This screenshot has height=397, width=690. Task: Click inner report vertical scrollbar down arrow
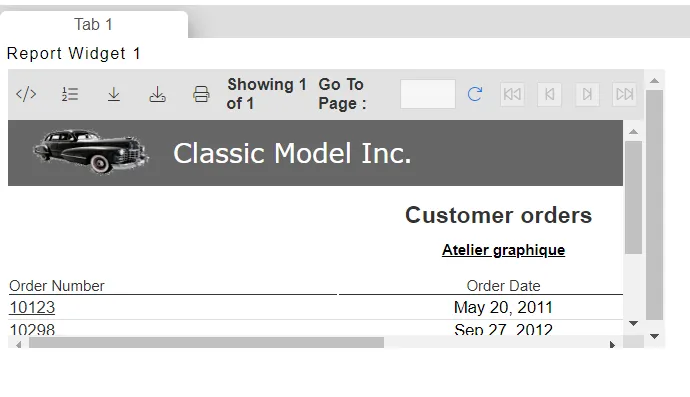click(634, 323)
